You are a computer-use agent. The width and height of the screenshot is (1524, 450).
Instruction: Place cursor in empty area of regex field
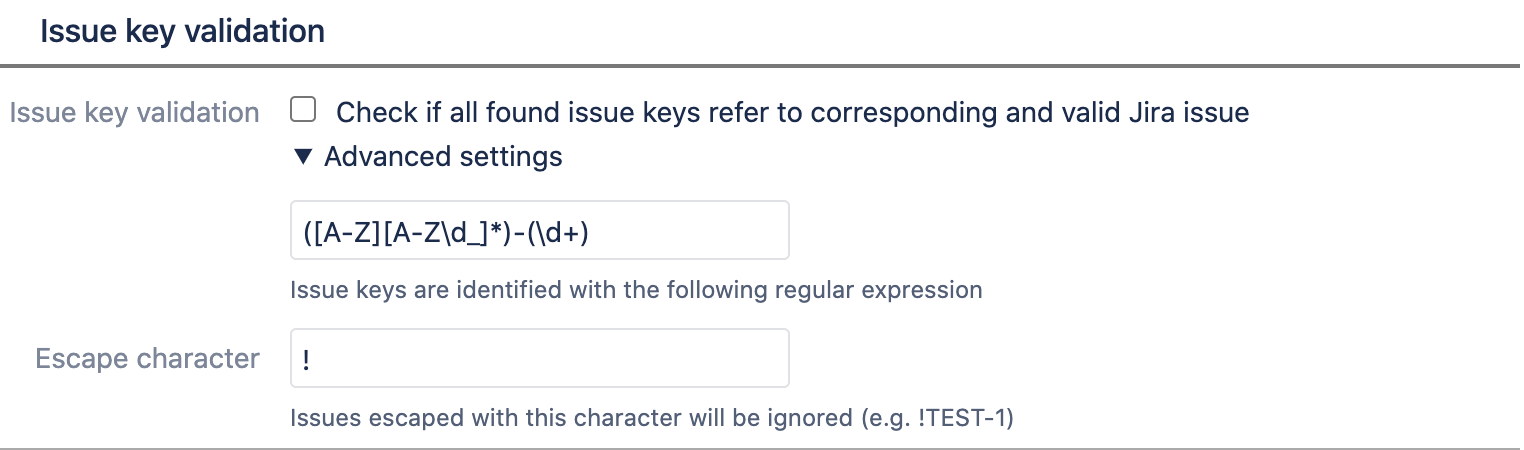pos(700,231)
